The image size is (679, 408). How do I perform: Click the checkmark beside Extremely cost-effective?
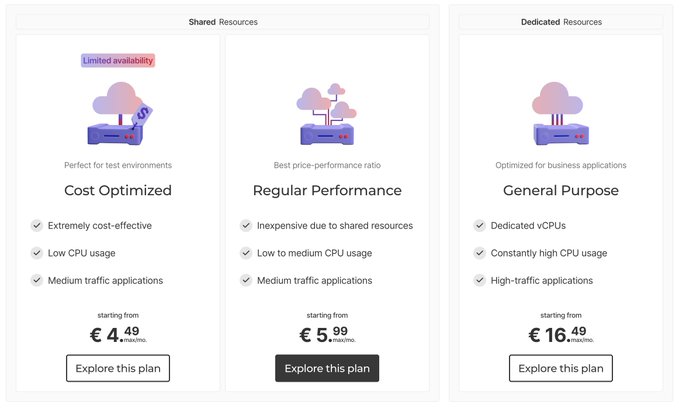(x=37, y=225)
